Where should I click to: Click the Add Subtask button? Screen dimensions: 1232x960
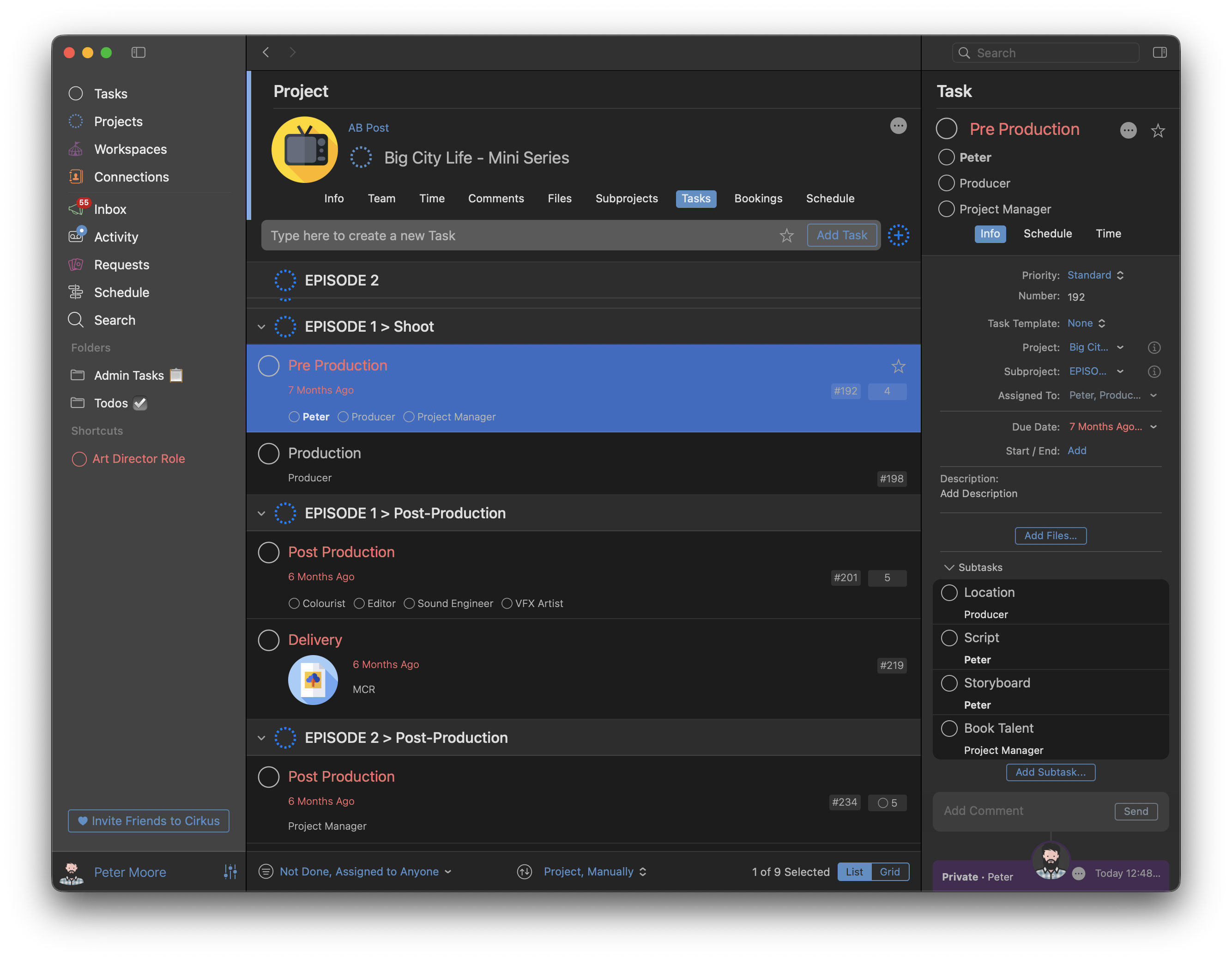[x=1050, y=772]
